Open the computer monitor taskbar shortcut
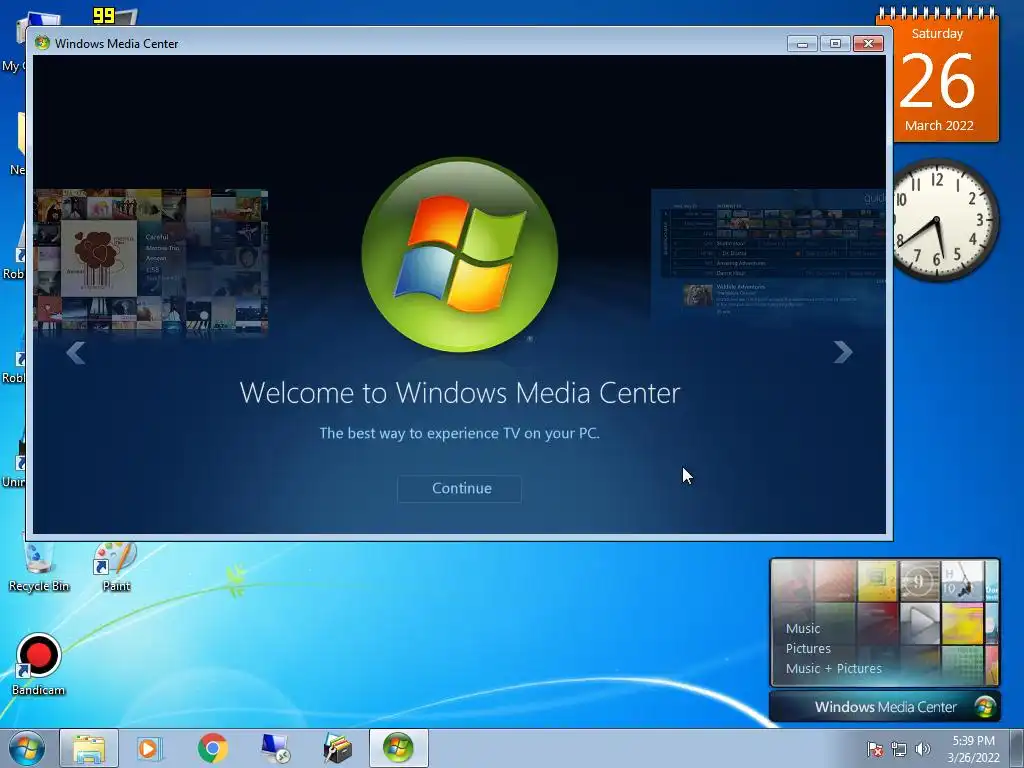The height and width of the screenshot is (768, 1024). pos(275,748)
